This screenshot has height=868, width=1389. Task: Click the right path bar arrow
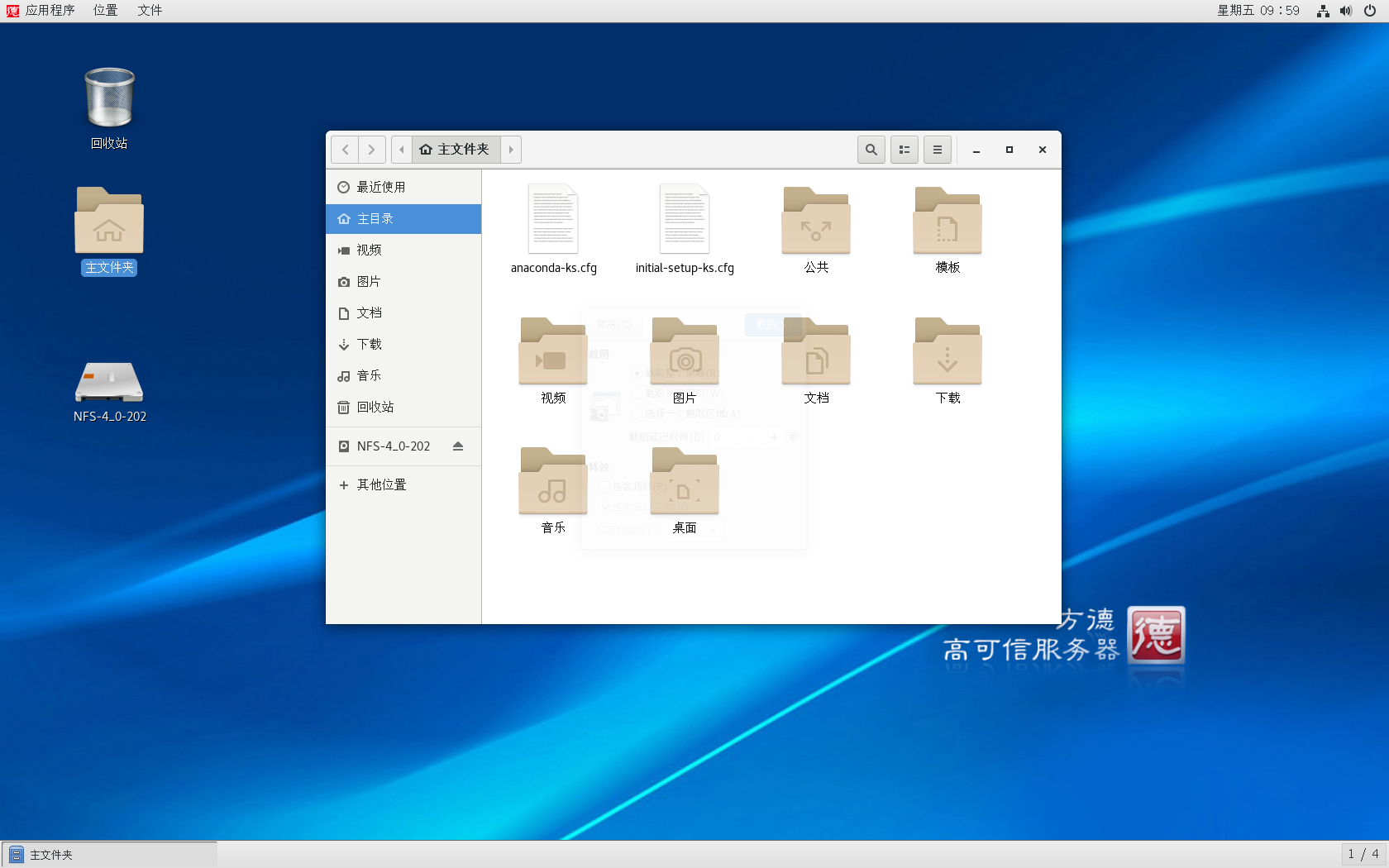click(511, 150)
